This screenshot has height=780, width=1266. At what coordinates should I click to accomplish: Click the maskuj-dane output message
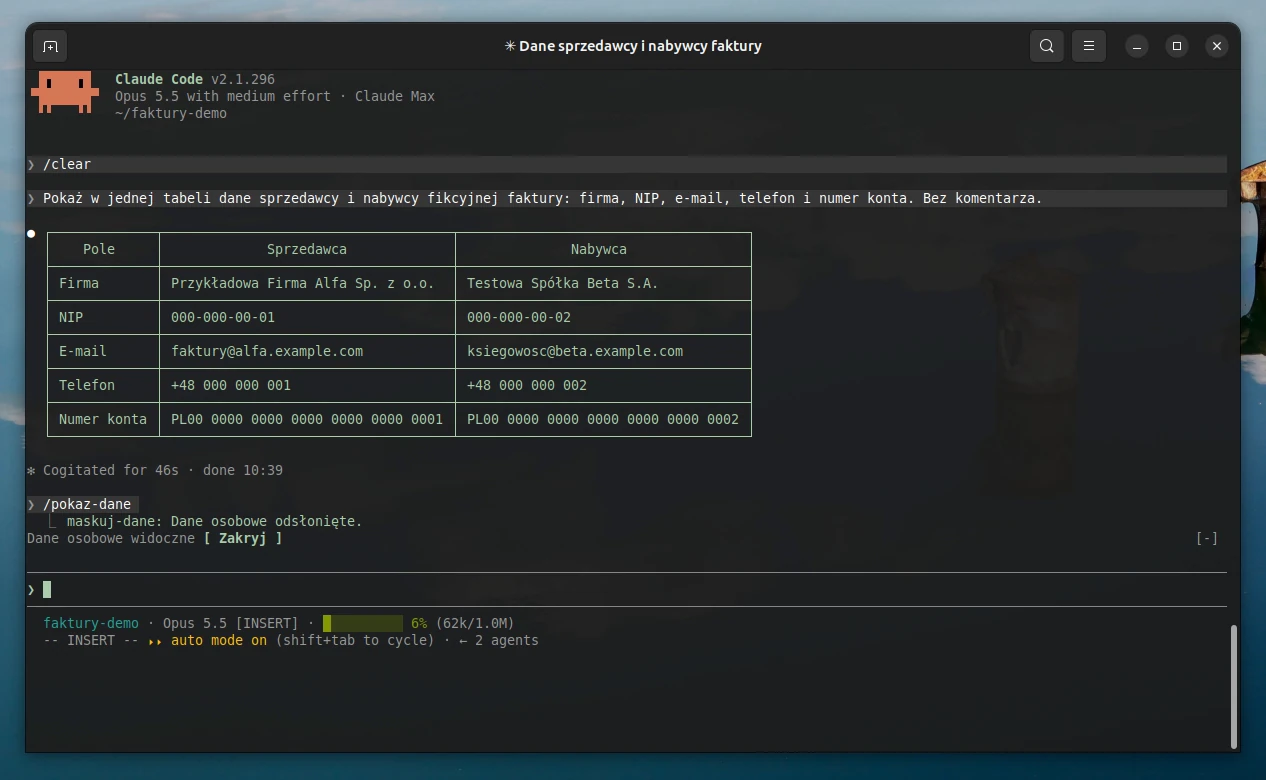point(215,521)
